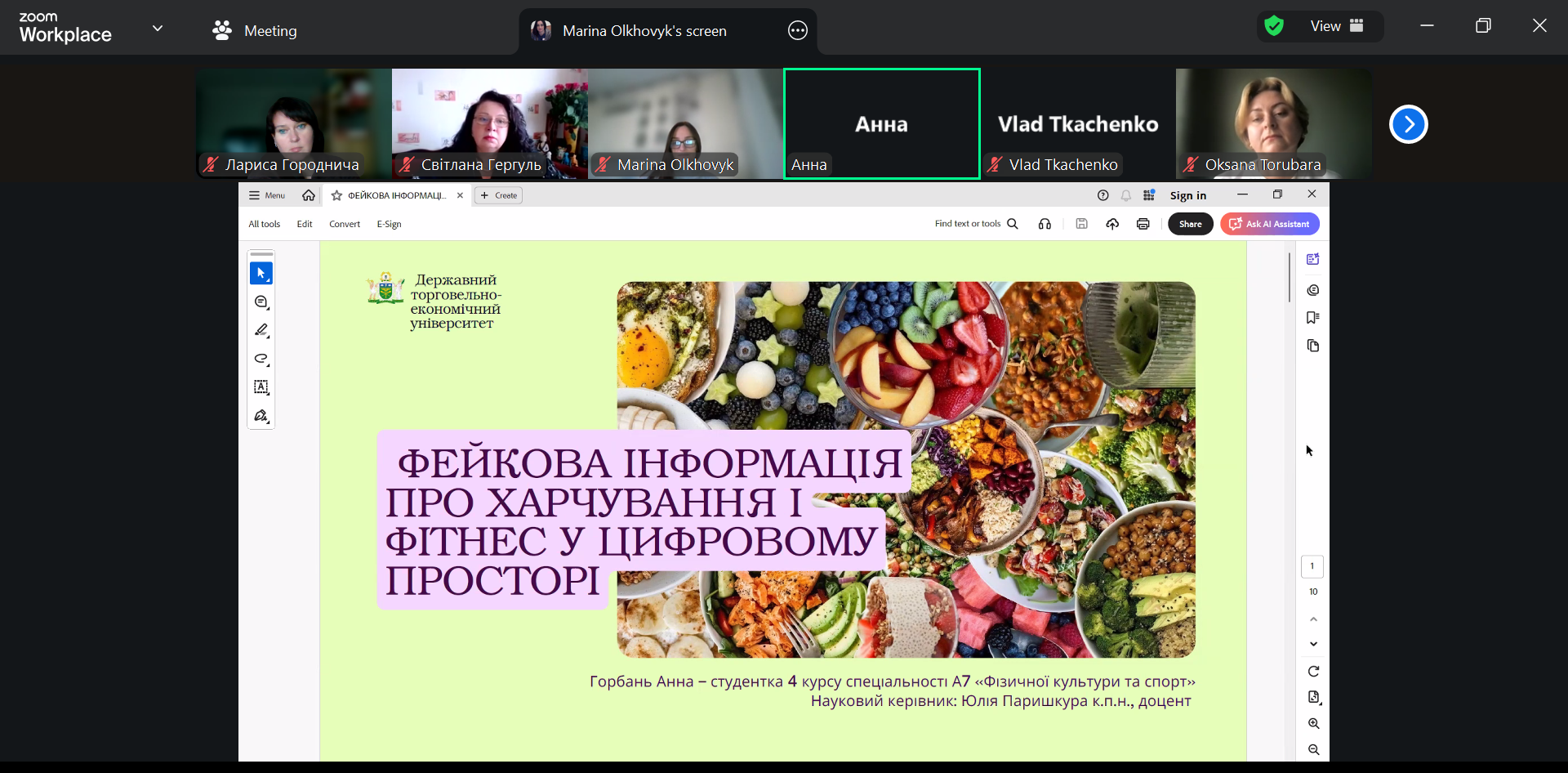Click the green security shield icon
Image resolution: width=1568 pixels, height=773 pixels.
tap(1273, 26)
